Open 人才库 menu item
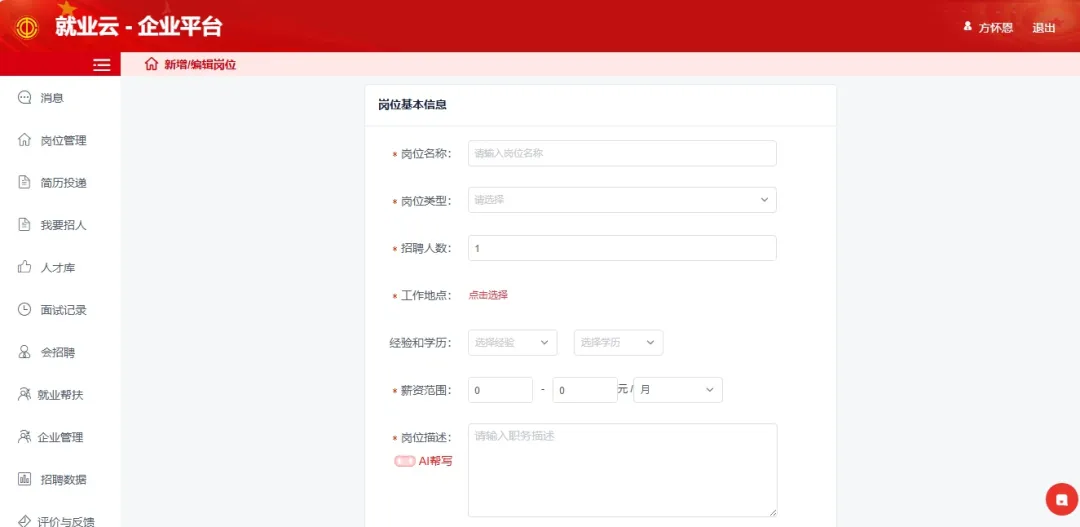The height and width of the screenshot is (527, 1080). (x=60, y=267)
